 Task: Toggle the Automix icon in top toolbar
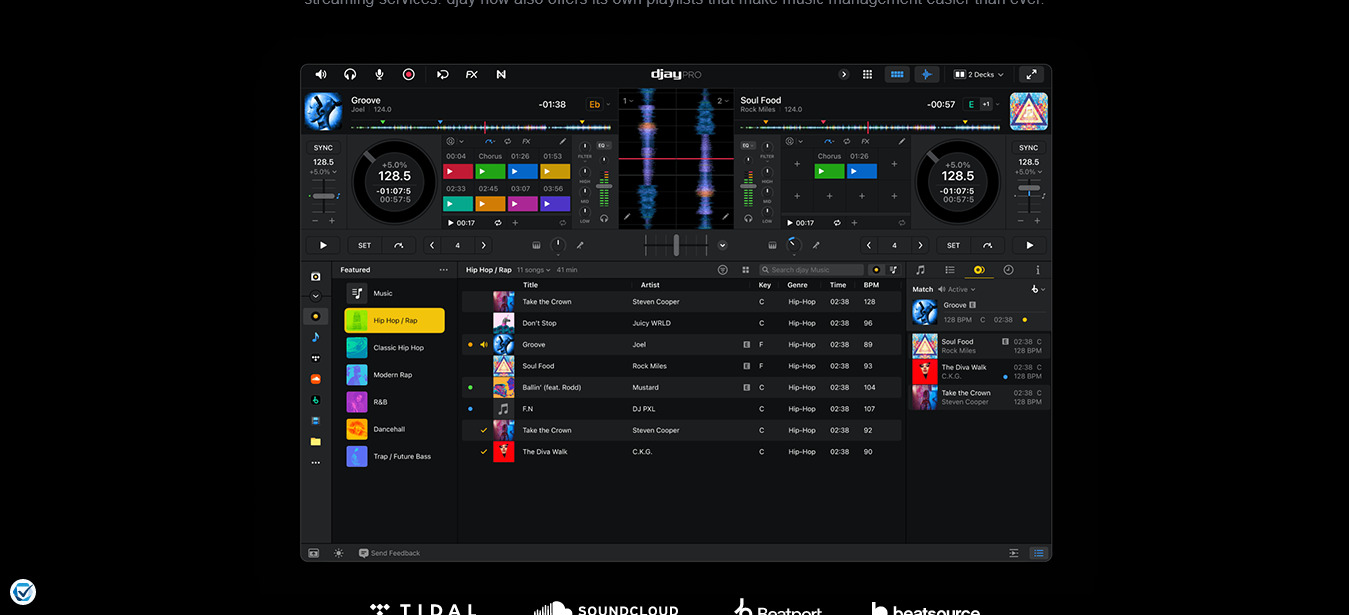point(442,74)
